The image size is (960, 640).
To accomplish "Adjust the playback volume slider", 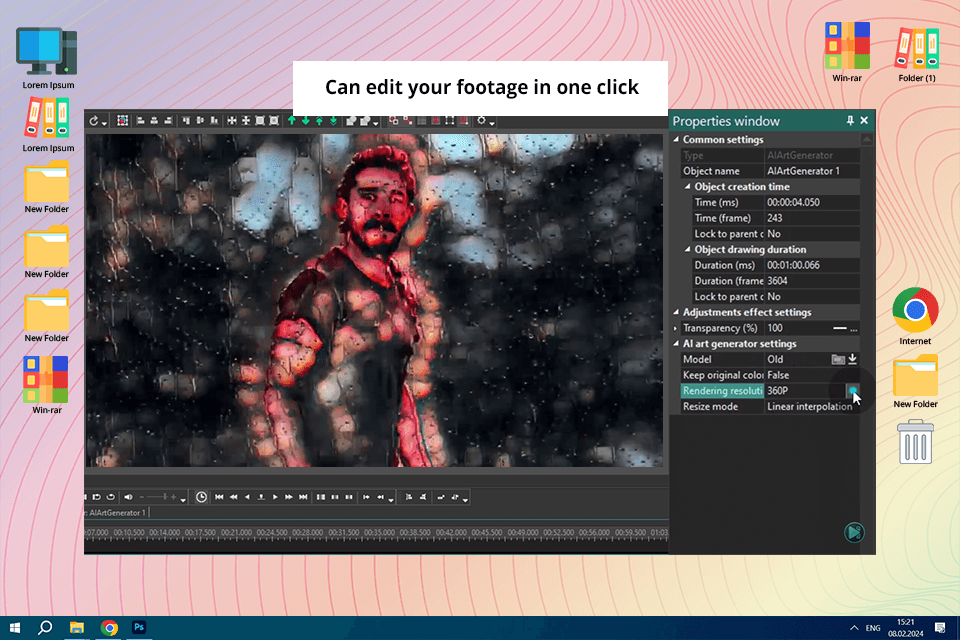I will click(x=159, y=497).
